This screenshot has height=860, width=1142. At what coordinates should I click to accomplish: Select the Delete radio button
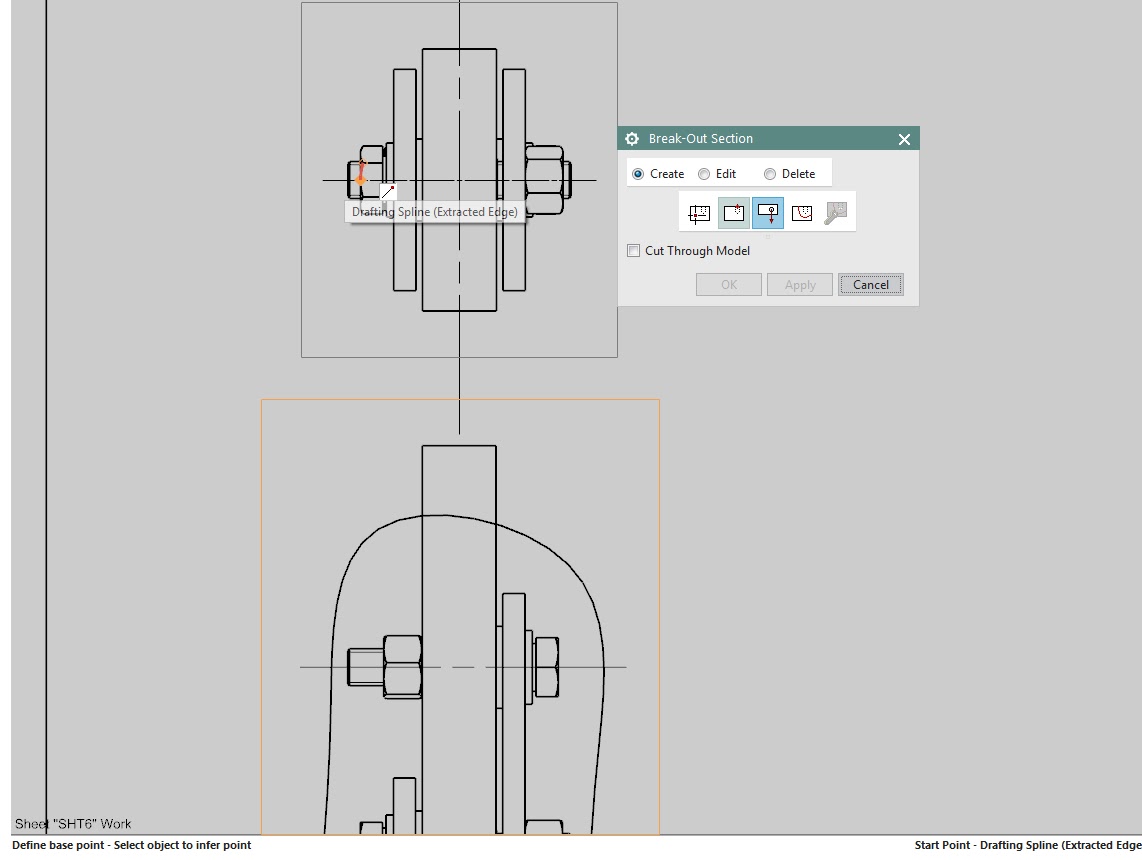[770, 173]
